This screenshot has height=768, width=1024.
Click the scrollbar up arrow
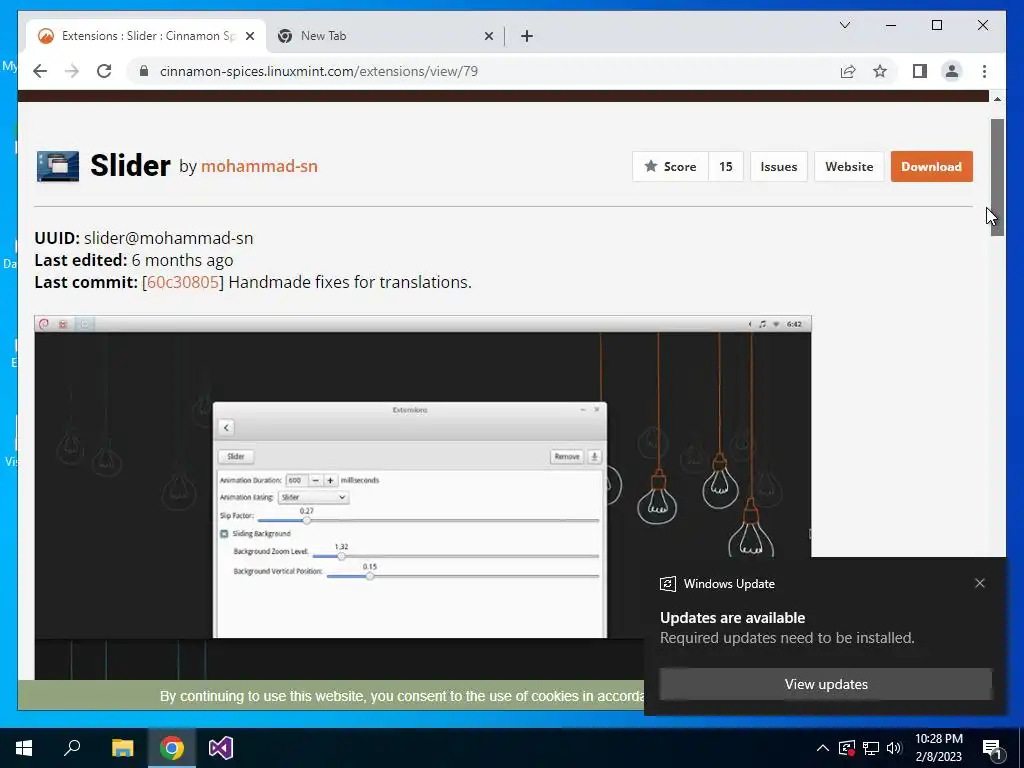pos(997,99)
